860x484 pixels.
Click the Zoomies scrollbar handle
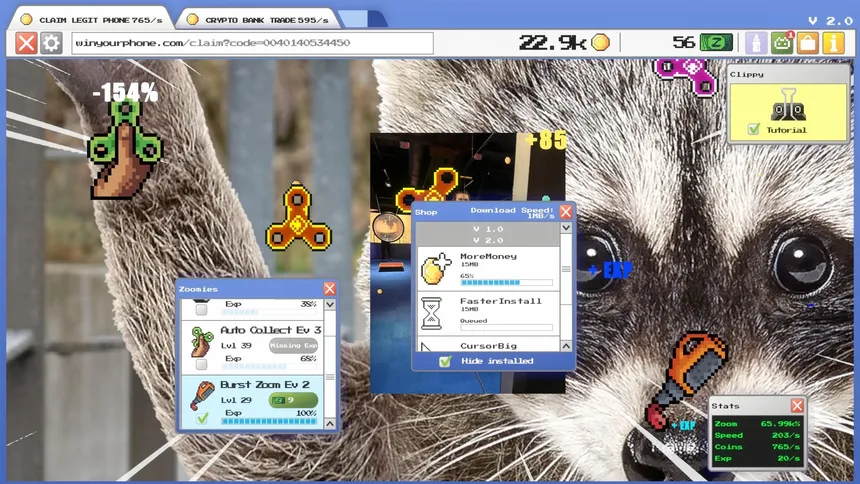pyautogui.click(x=330, y=378)
